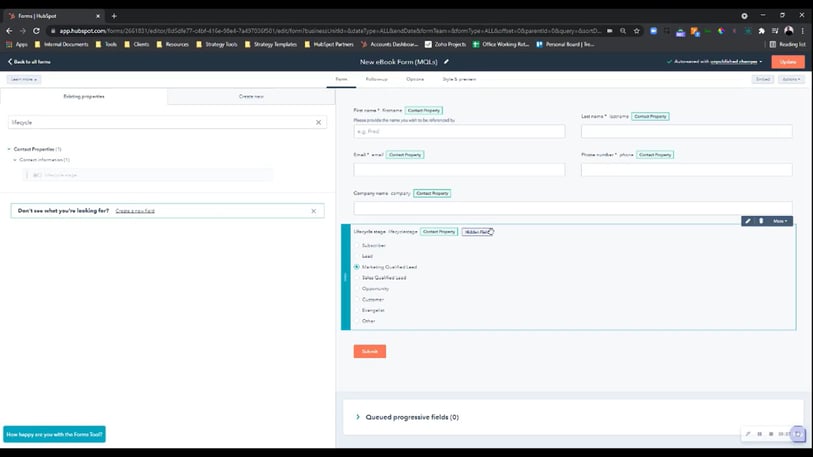Viewport: 813px width, 457px height.
Task: Select the Existing properties tab
Action: (84, 96)
